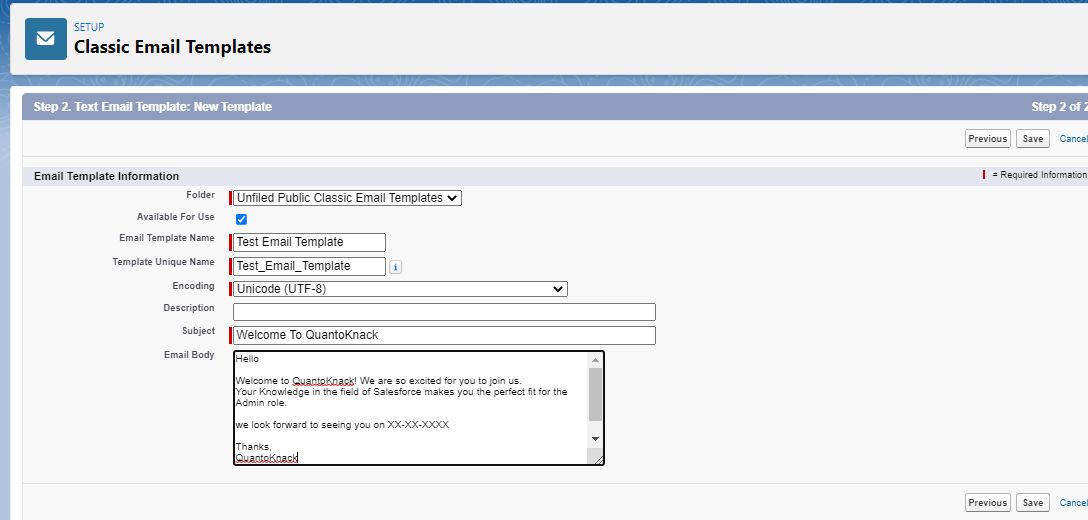The height and width of the screenshot is (520, 1088).
Task: Click the Email Body scrollbar up arrow
Action: pos(595,360)
